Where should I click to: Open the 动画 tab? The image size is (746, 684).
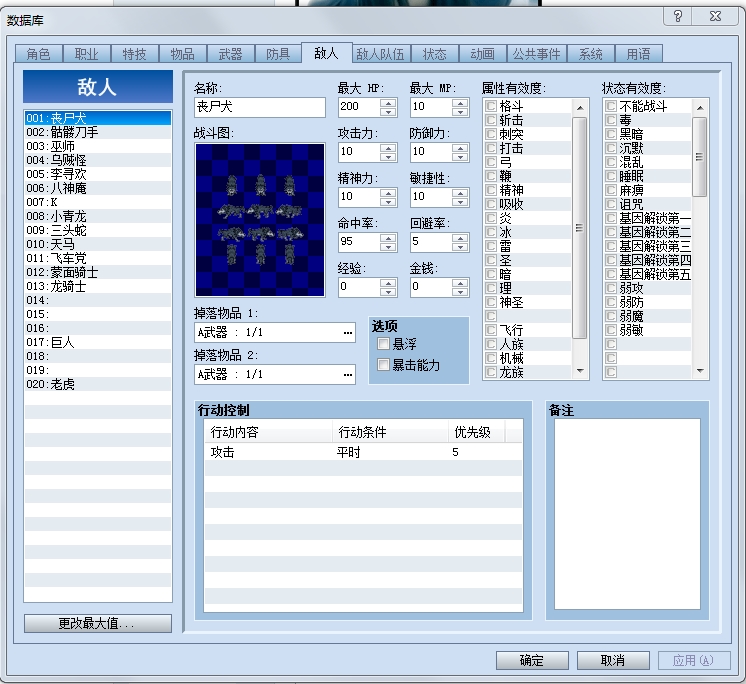(x=482, y=54)
